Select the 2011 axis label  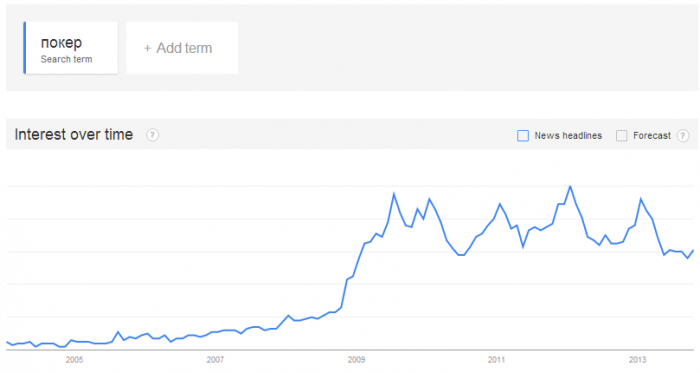[x=496, y=360]
